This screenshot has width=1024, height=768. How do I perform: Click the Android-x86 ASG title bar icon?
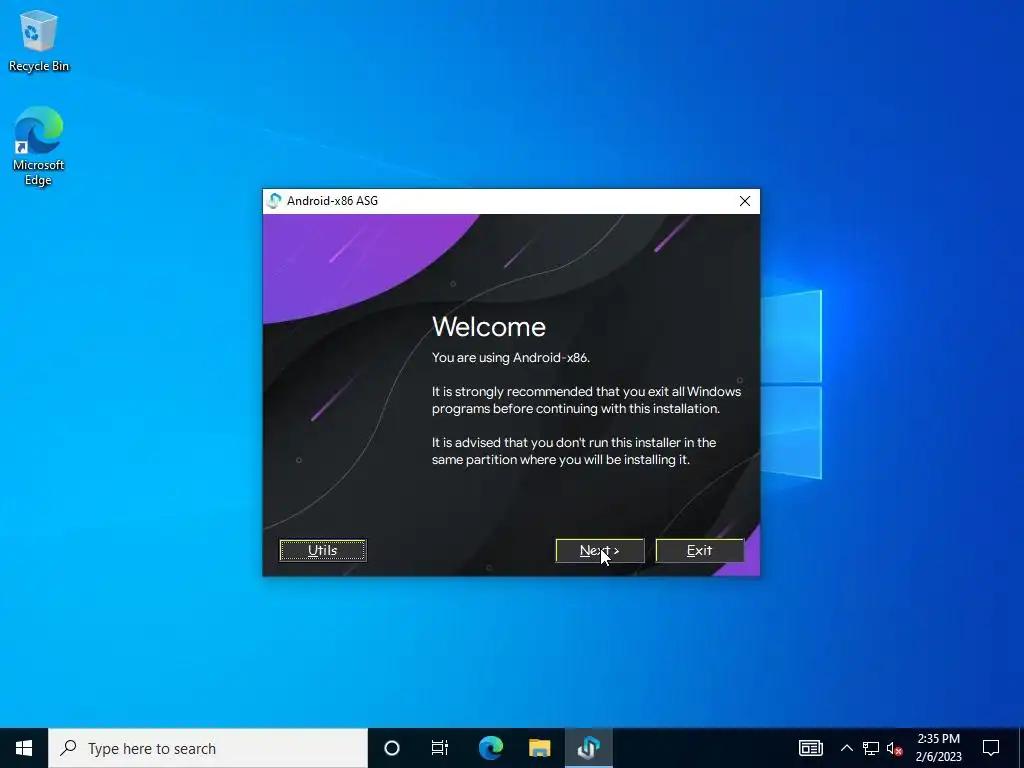[274, 201]
